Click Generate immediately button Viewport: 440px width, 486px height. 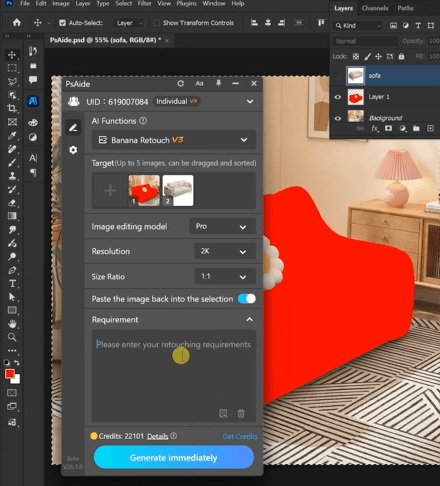[174, 458]
